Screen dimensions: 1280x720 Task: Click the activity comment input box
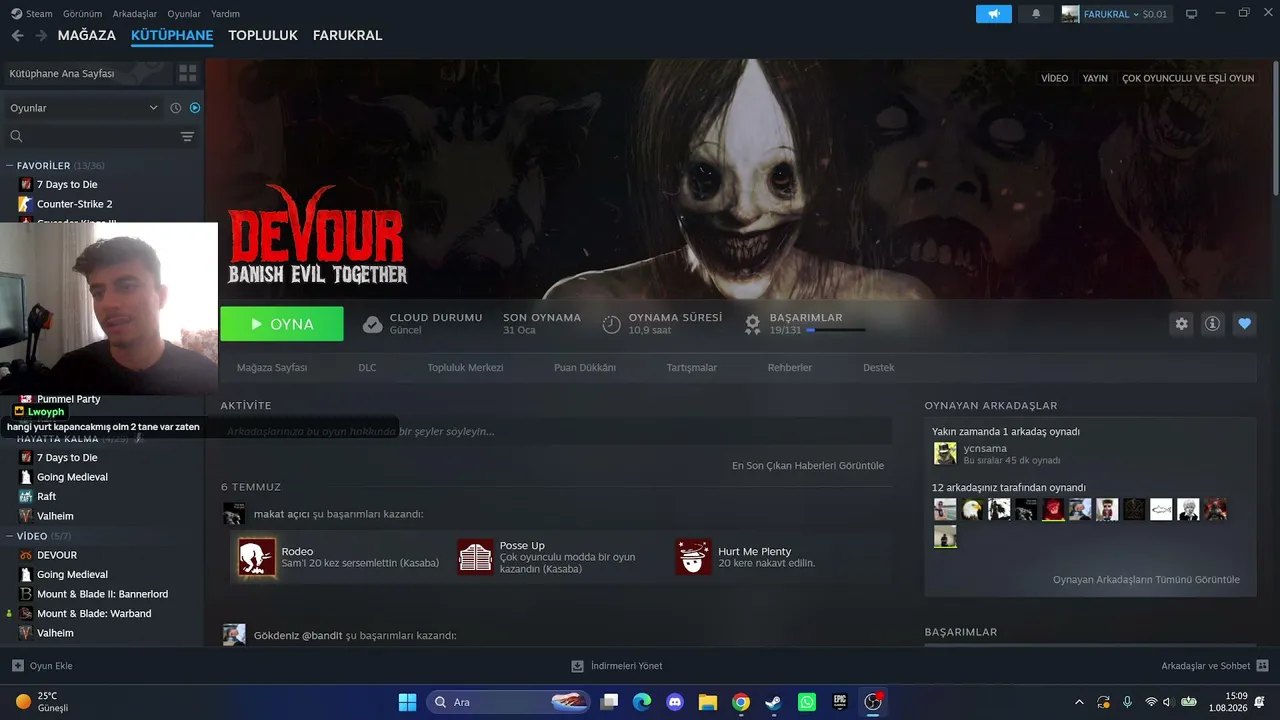coord(556,431)
